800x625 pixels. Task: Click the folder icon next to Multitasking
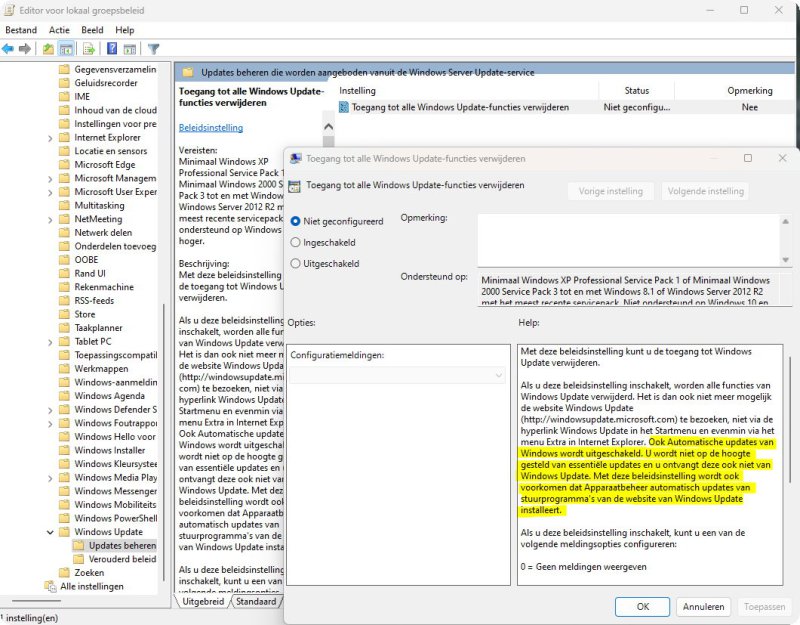coord(64,205)
